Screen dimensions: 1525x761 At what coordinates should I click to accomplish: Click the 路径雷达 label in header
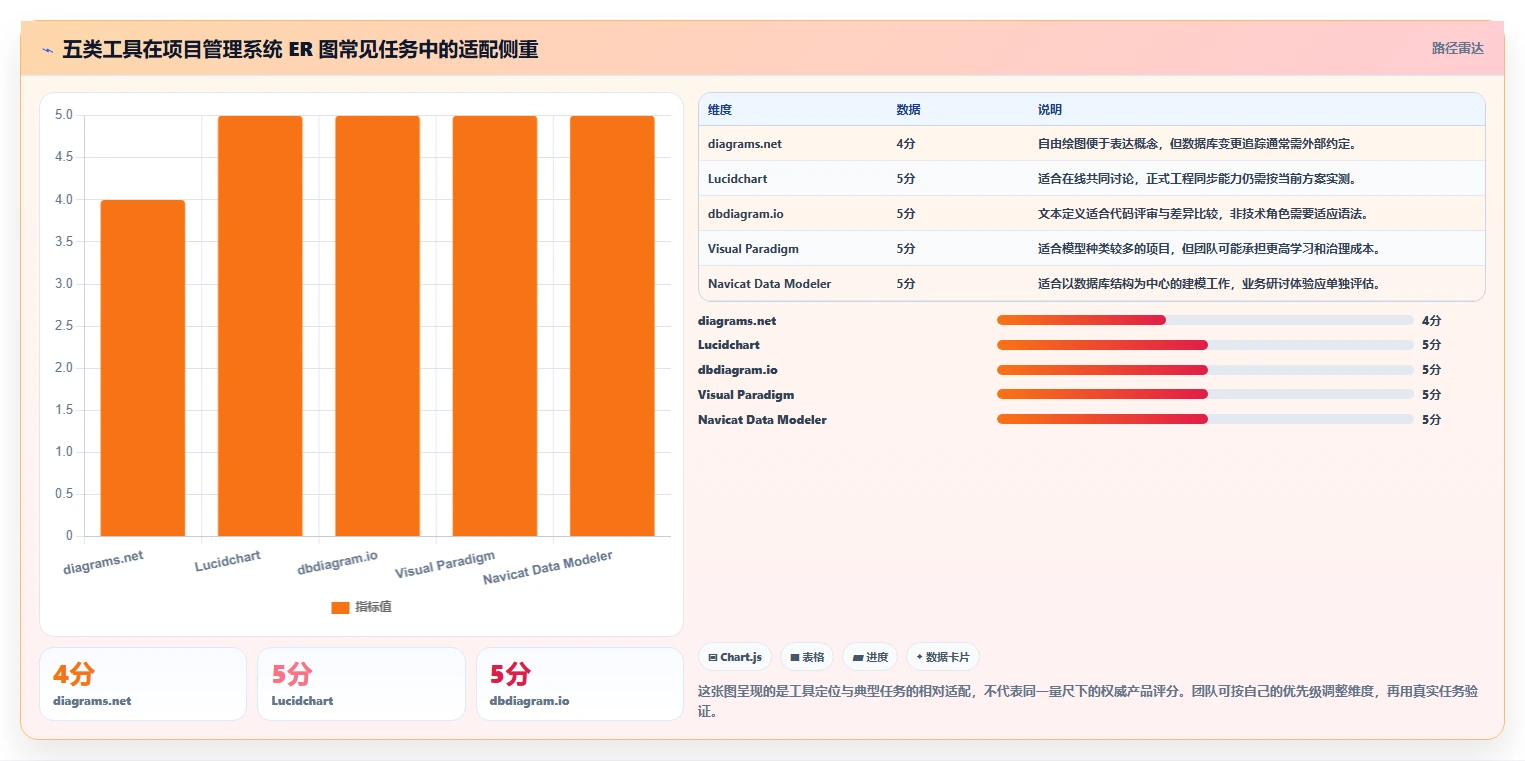[x=1457, y=48]
